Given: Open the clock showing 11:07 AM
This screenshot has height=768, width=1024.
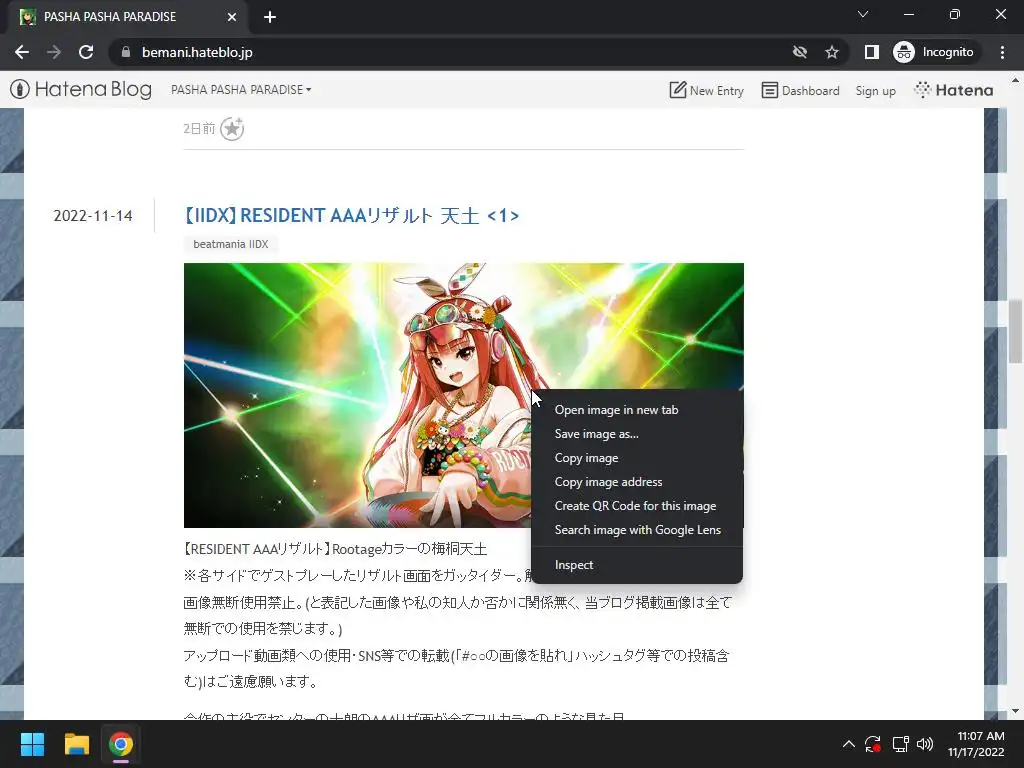Looking at the screenshot, I should click(976, 744).
